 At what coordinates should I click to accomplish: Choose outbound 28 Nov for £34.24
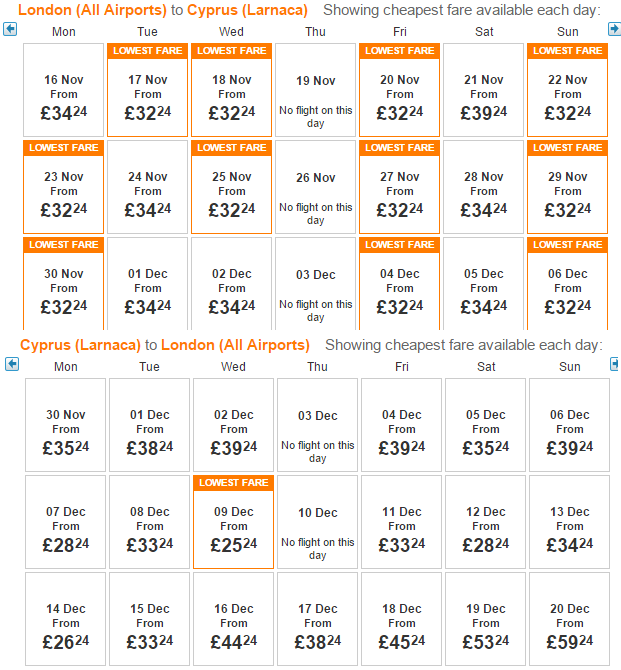[483, 187]
